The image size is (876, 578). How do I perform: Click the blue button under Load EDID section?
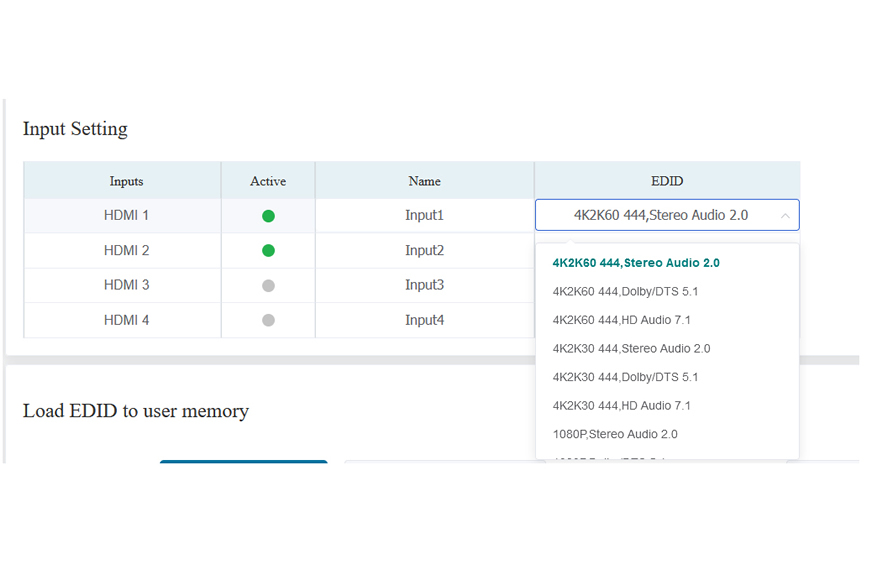pos(243,462)
